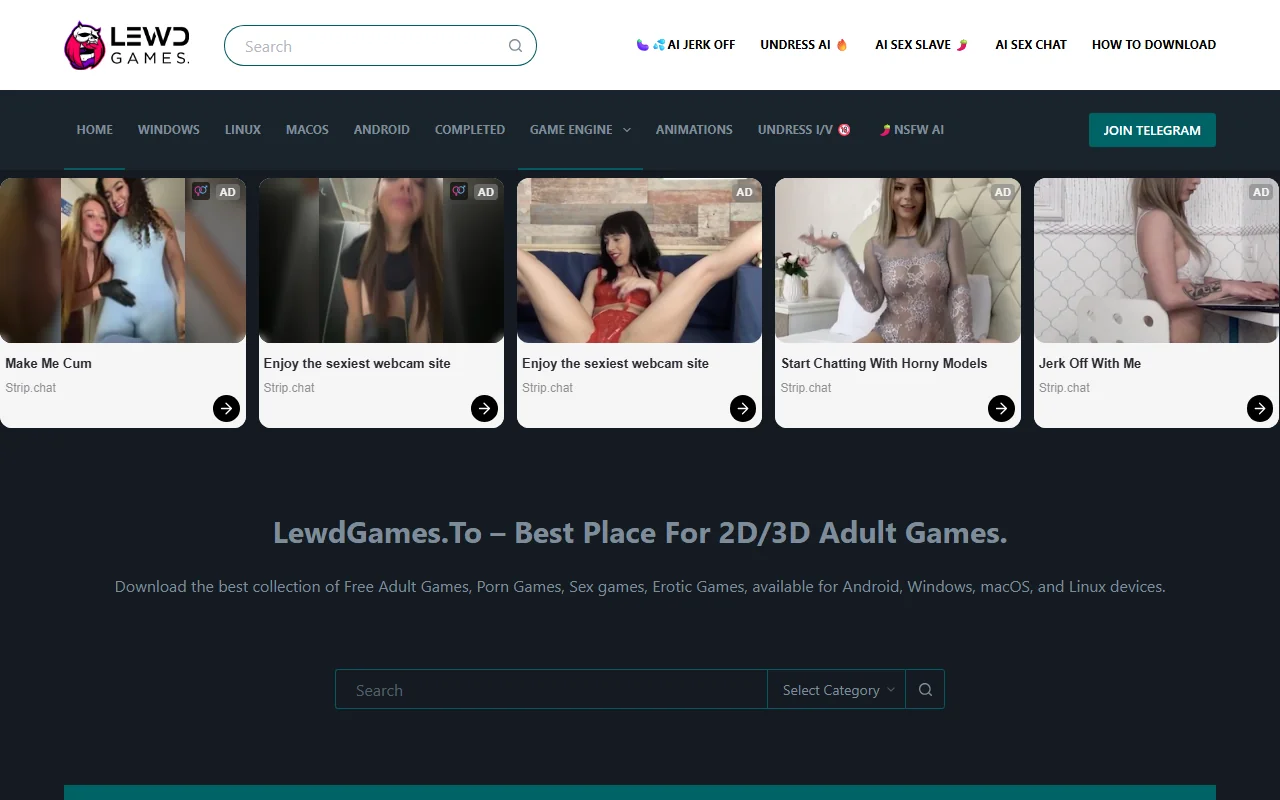Screen dimensions: 1280x800
Task: Click the JOIN TELEGRAM button
Action: [1151, 129]
